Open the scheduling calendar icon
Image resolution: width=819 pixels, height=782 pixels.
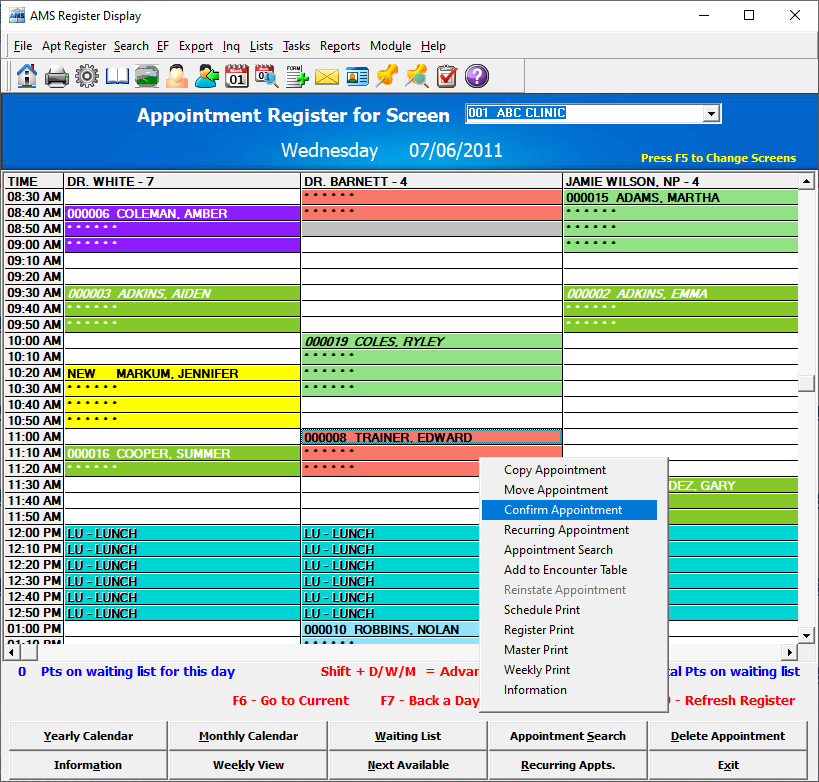coord(237,76)
